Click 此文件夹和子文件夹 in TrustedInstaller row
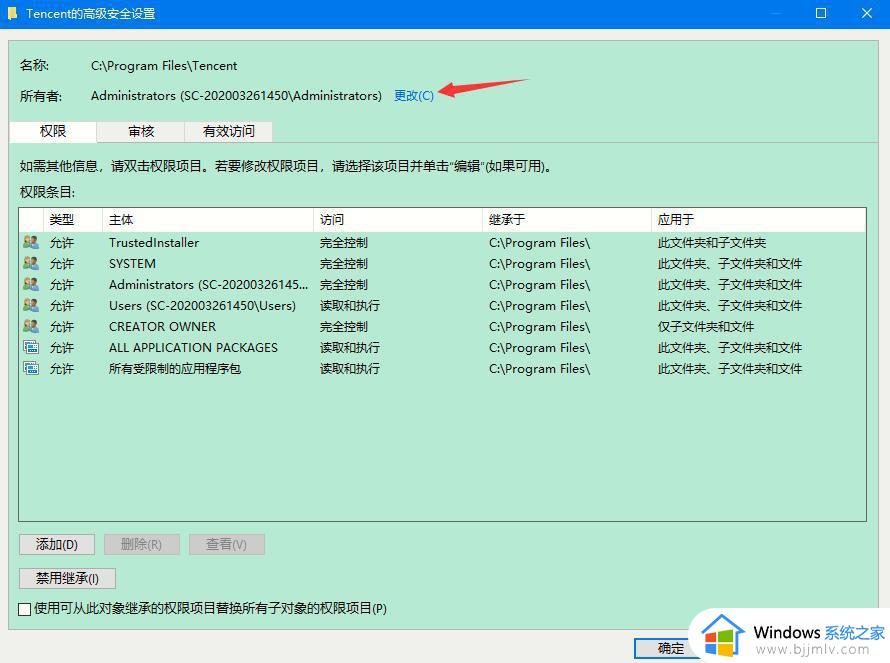 coord(712,243)
